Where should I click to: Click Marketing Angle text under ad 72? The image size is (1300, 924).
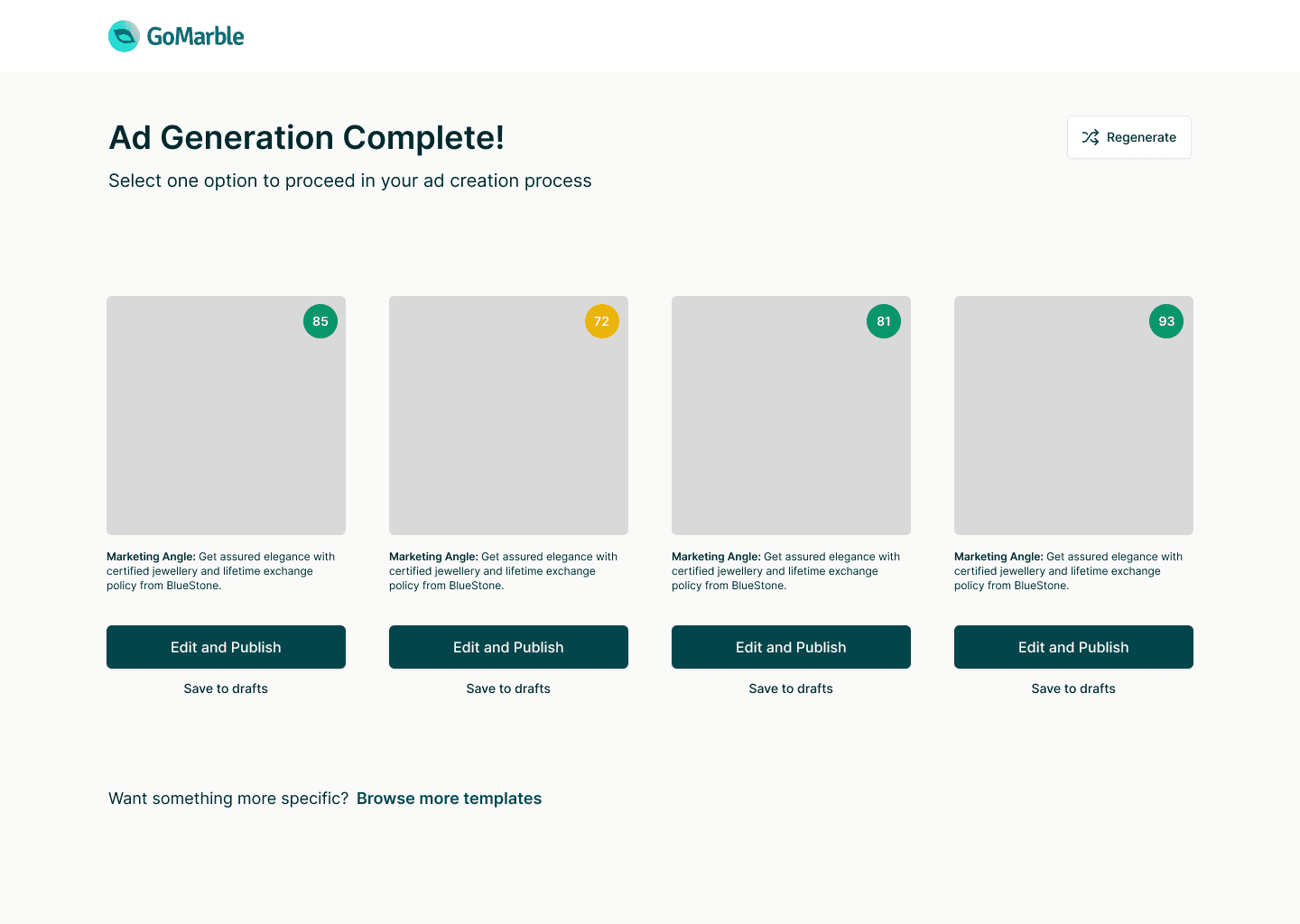click(x=504, y=571)
